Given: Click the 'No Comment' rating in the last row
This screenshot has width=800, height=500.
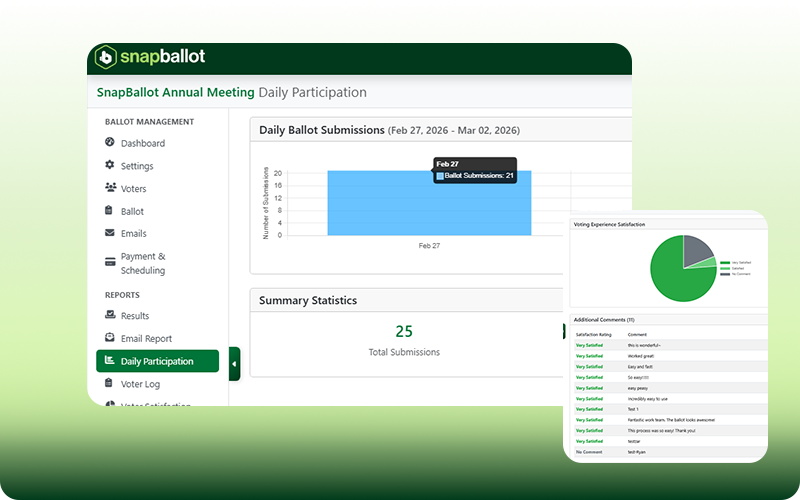Looking at the screenshot, I should tap(589, 452).
